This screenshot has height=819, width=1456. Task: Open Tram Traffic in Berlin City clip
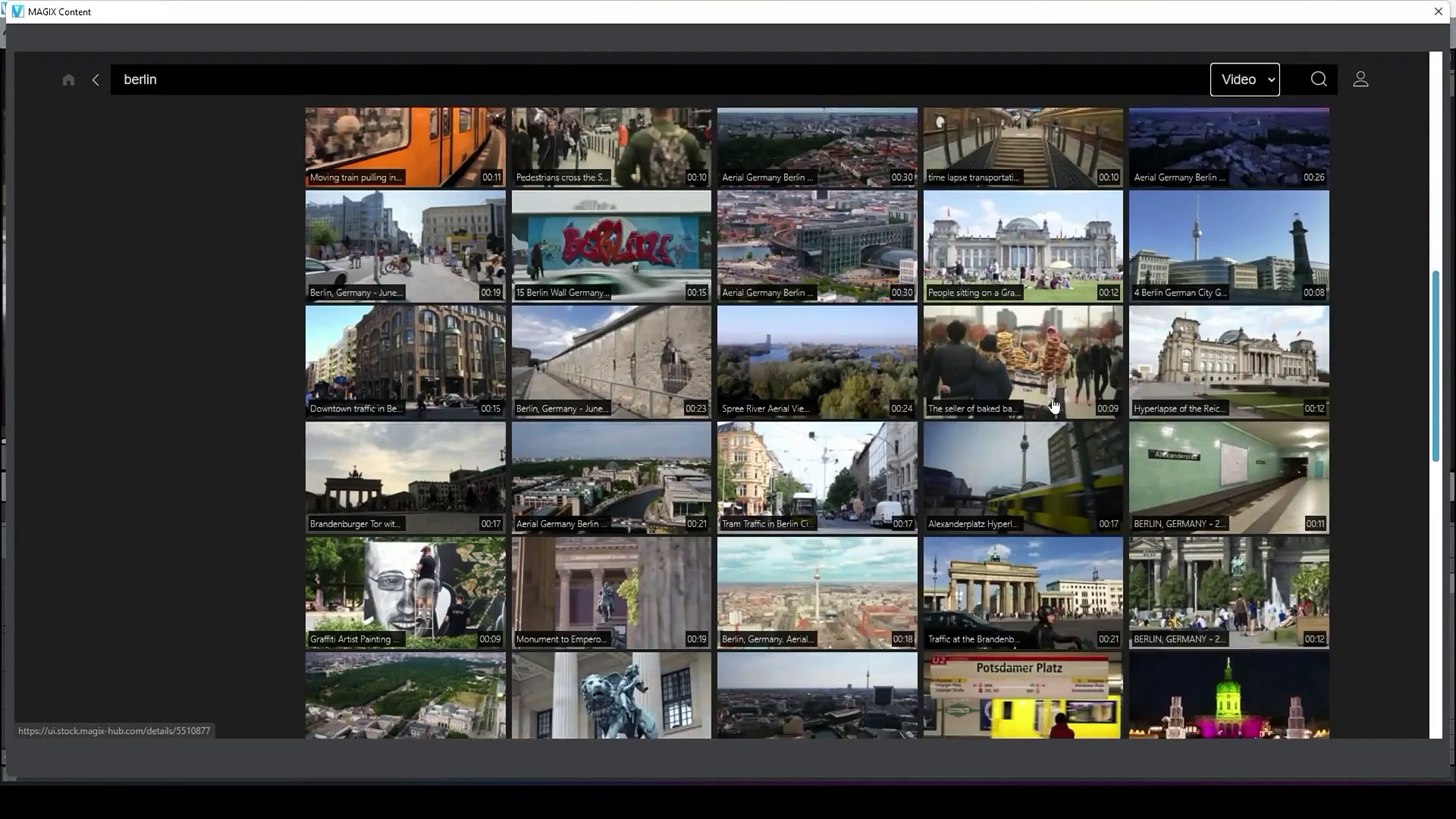click(817, 477)
